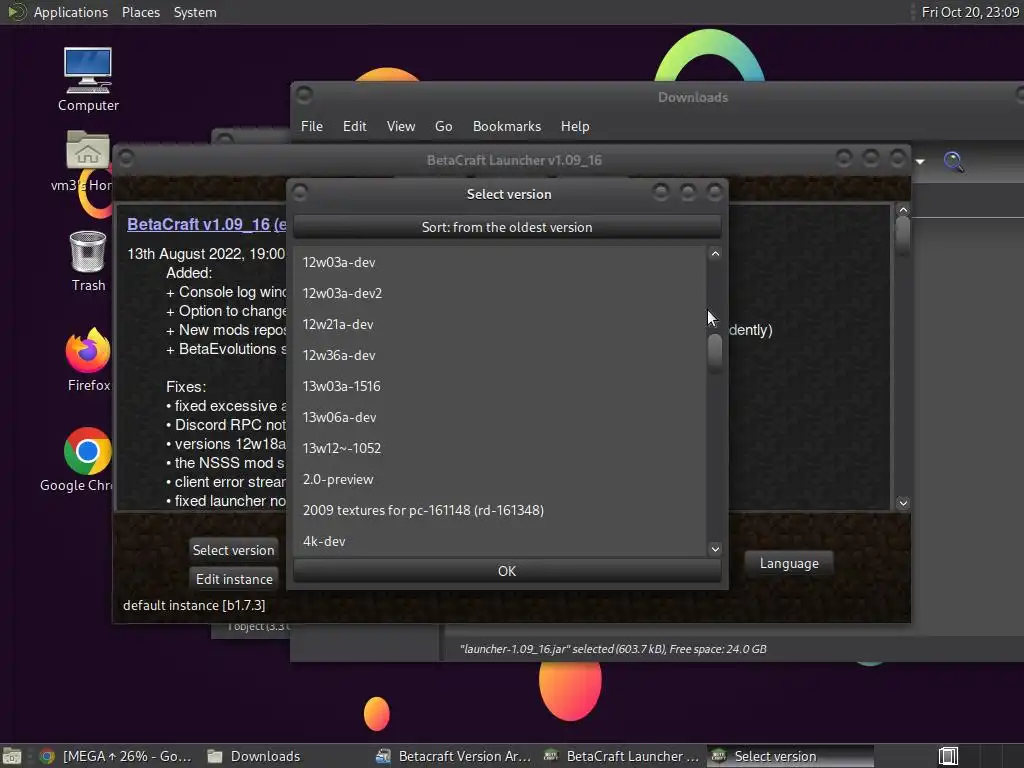This screenshot has width=1024, height=768.
Task: Click the Sort: from the oldest version button
Action: 507,227
